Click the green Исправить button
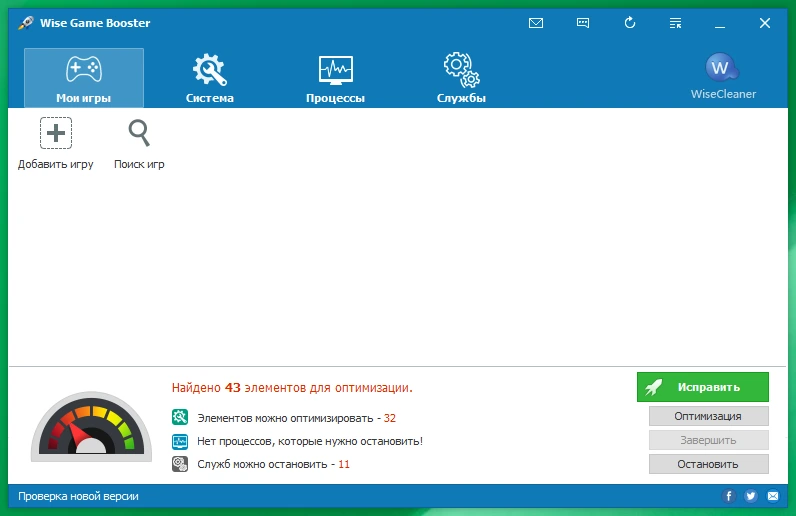This screenshot has width=796, height=516. (703, 387)
